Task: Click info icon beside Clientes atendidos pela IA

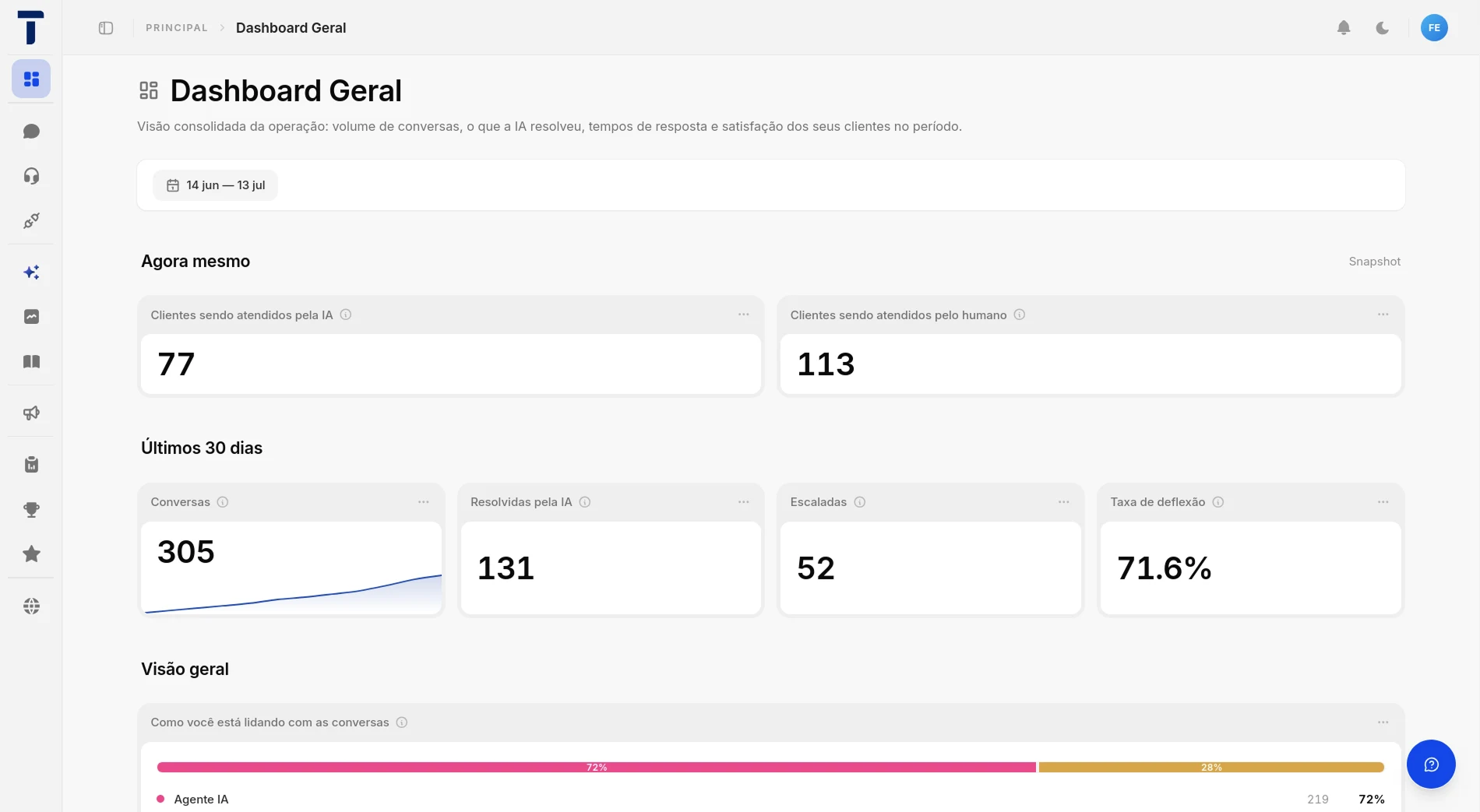Action: pos(346,315)
